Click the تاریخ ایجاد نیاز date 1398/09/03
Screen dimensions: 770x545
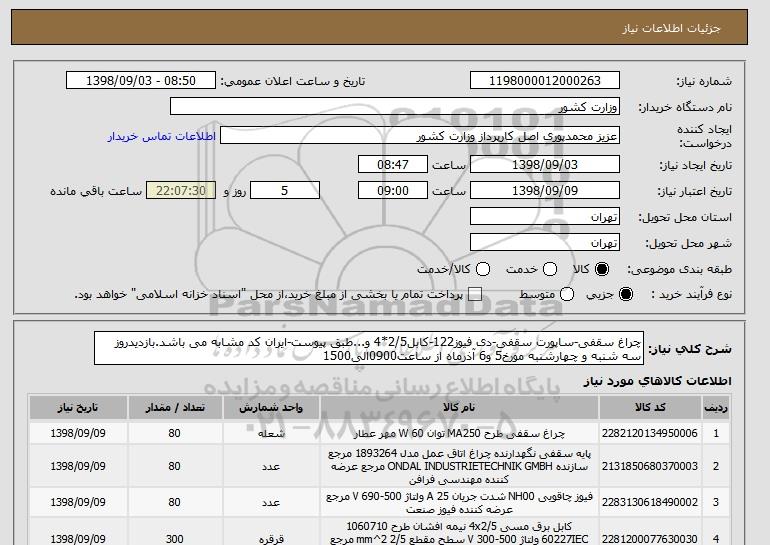click(545, 164)
